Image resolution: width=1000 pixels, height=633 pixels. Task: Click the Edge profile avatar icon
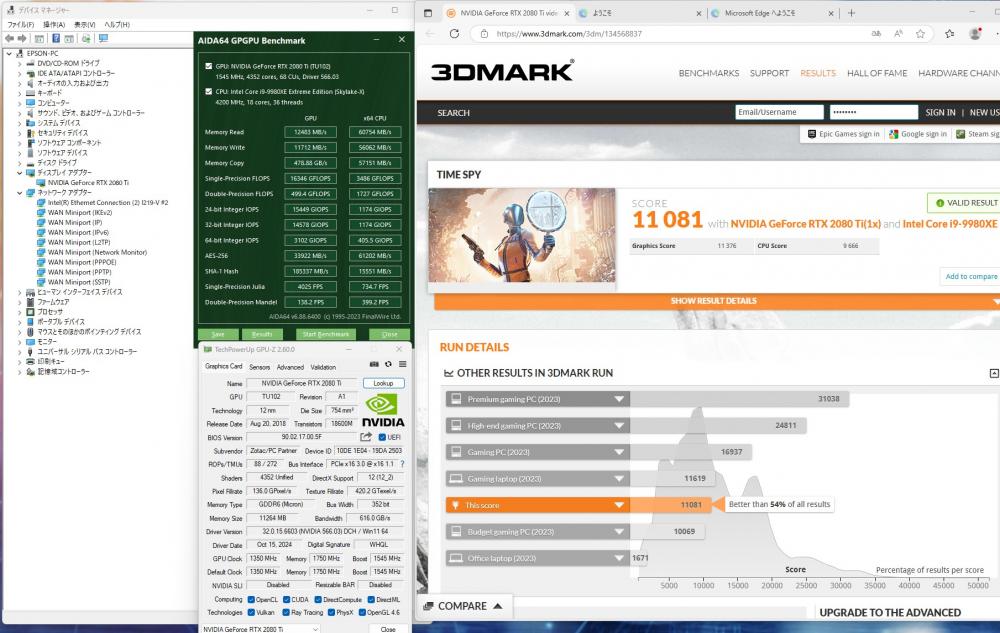[x=975, y=34]
